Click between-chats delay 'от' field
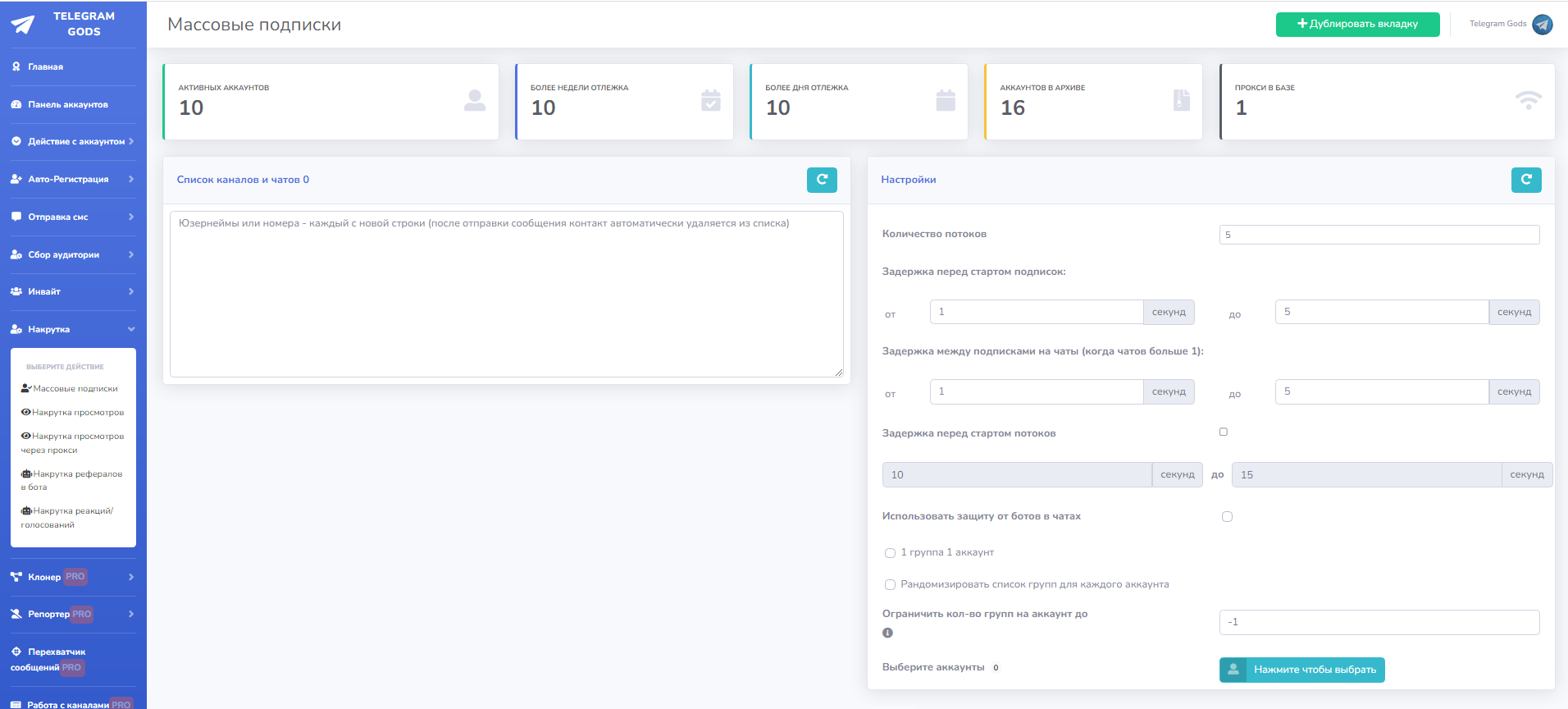 [1037, 391]
